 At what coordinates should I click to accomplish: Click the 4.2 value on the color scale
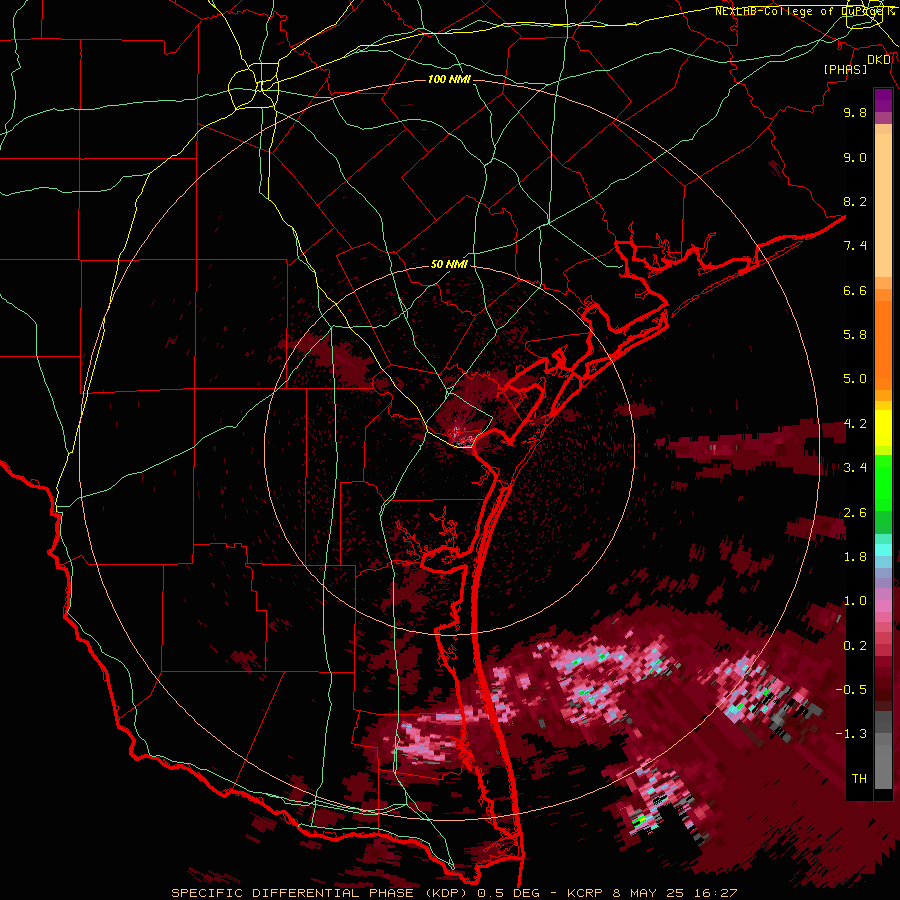(x=855, y=424)
